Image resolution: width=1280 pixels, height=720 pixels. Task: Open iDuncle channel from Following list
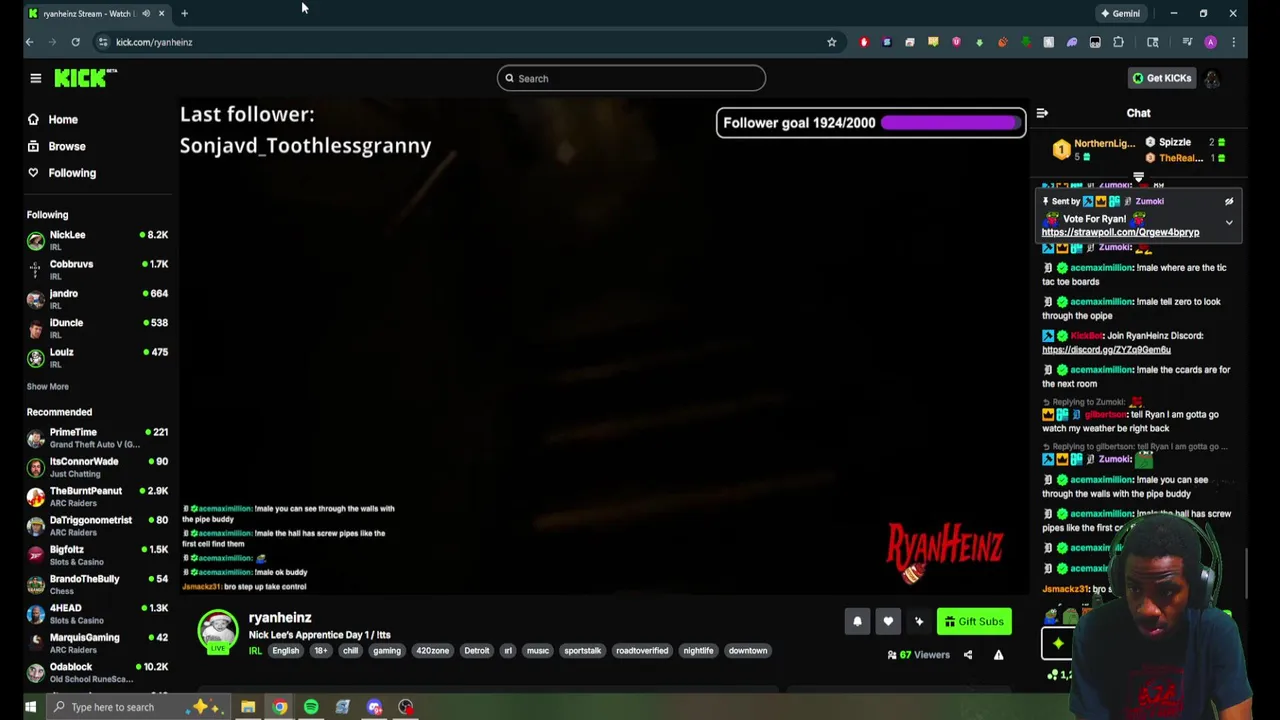click(x=97, y=328)
